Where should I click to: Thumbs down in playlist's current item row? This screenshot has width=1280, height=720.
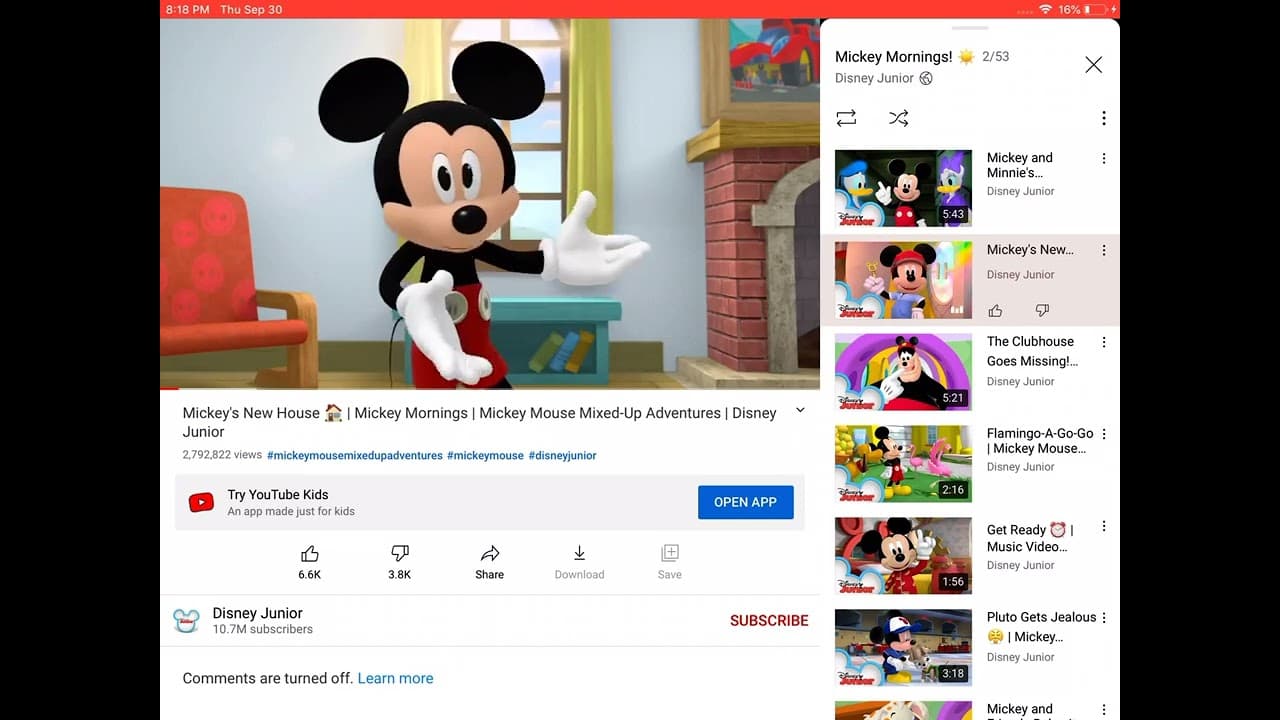pos(1042,311)
